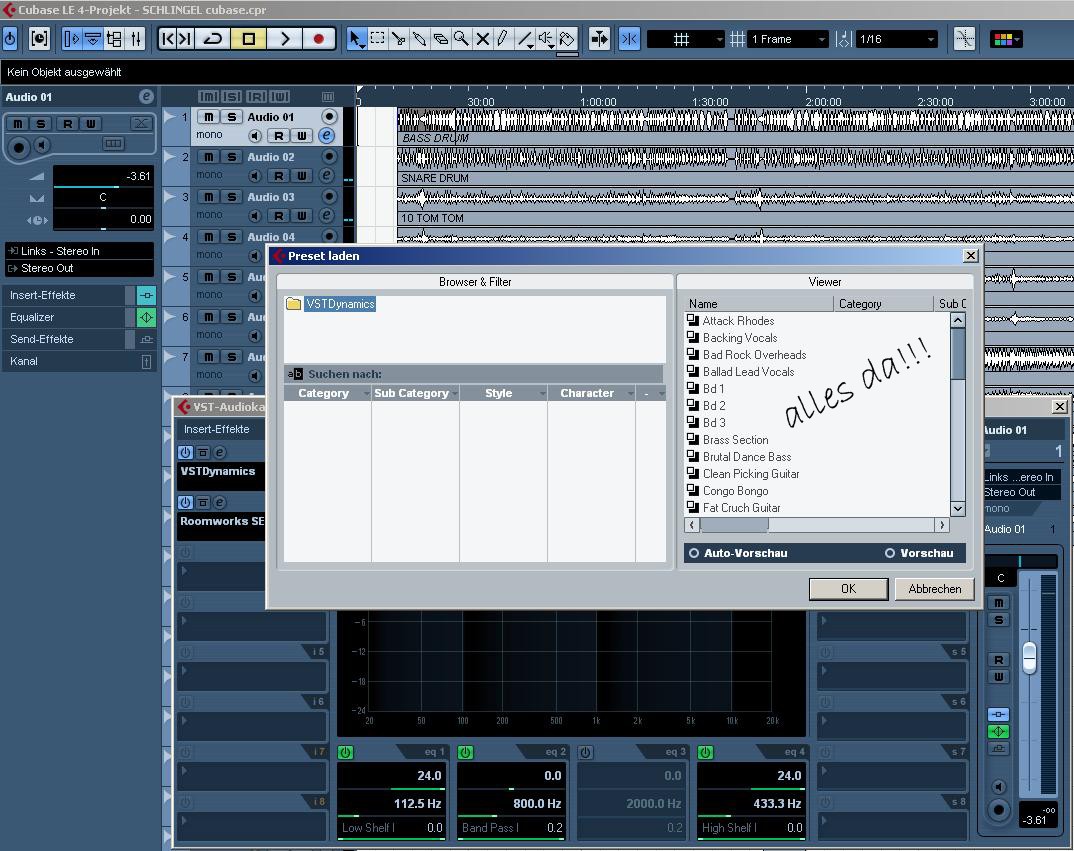Confirm preset dialog with OK
This screenshot has width=1074, height=851.
pyautogui.click(x=848, y=589)
